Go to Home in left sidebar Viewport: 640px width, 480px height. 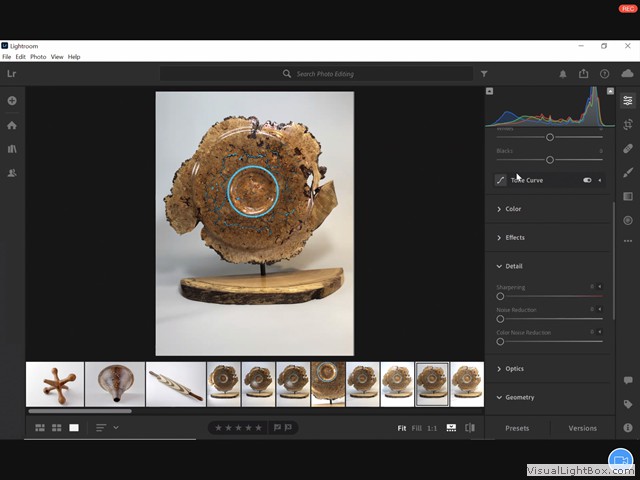coord(12,125)
